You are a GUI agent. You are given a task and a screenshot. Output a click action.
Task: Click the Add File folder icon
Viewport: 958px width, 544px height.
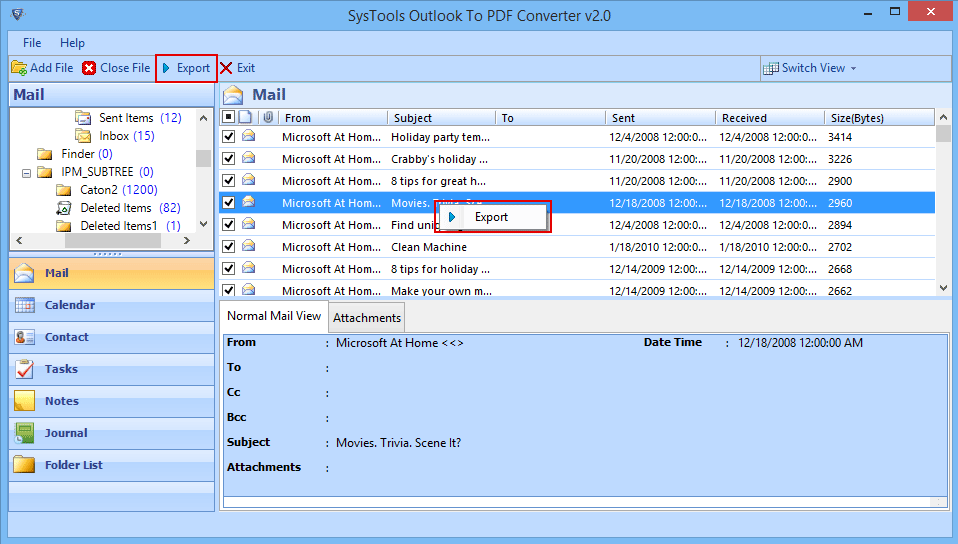point(19,68)
